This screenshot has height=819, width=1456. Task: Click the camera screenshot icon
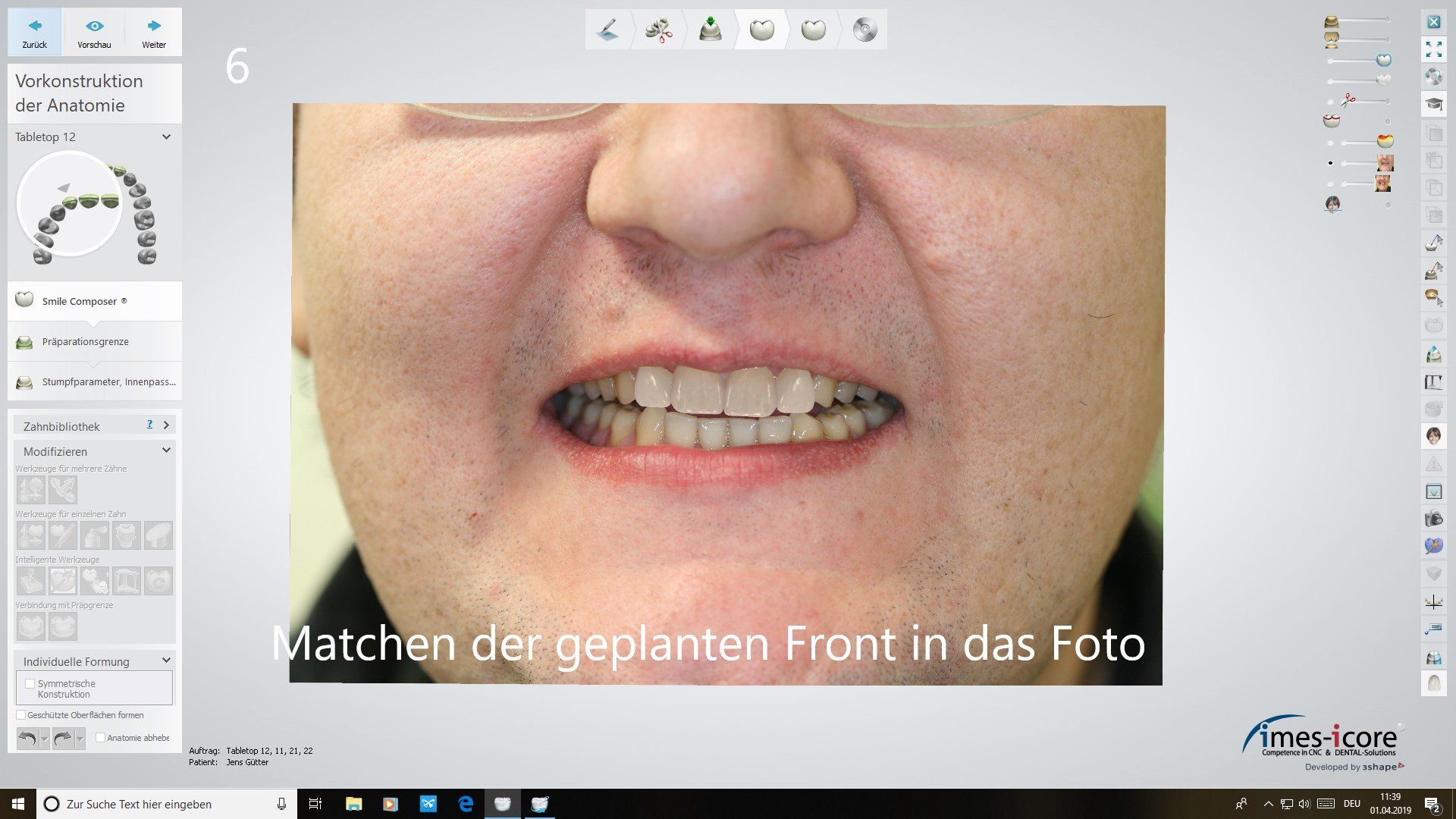pos(1433,519)
